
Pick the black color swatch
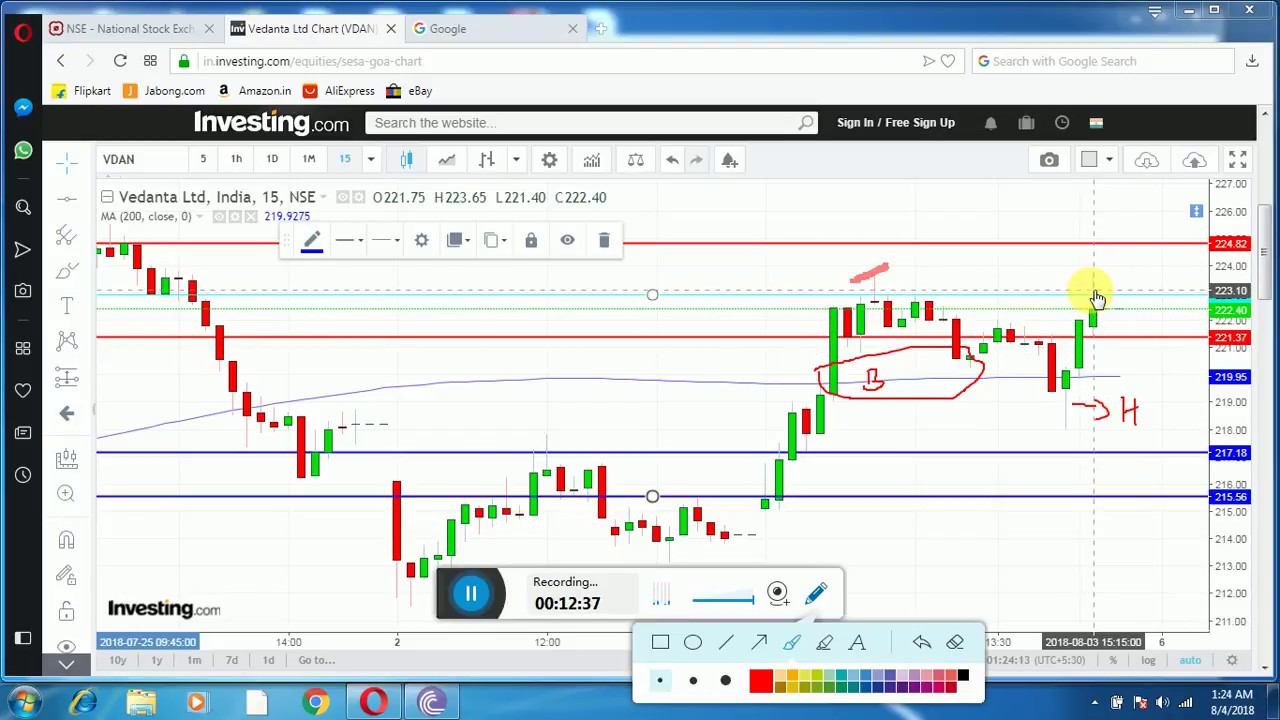963,676
